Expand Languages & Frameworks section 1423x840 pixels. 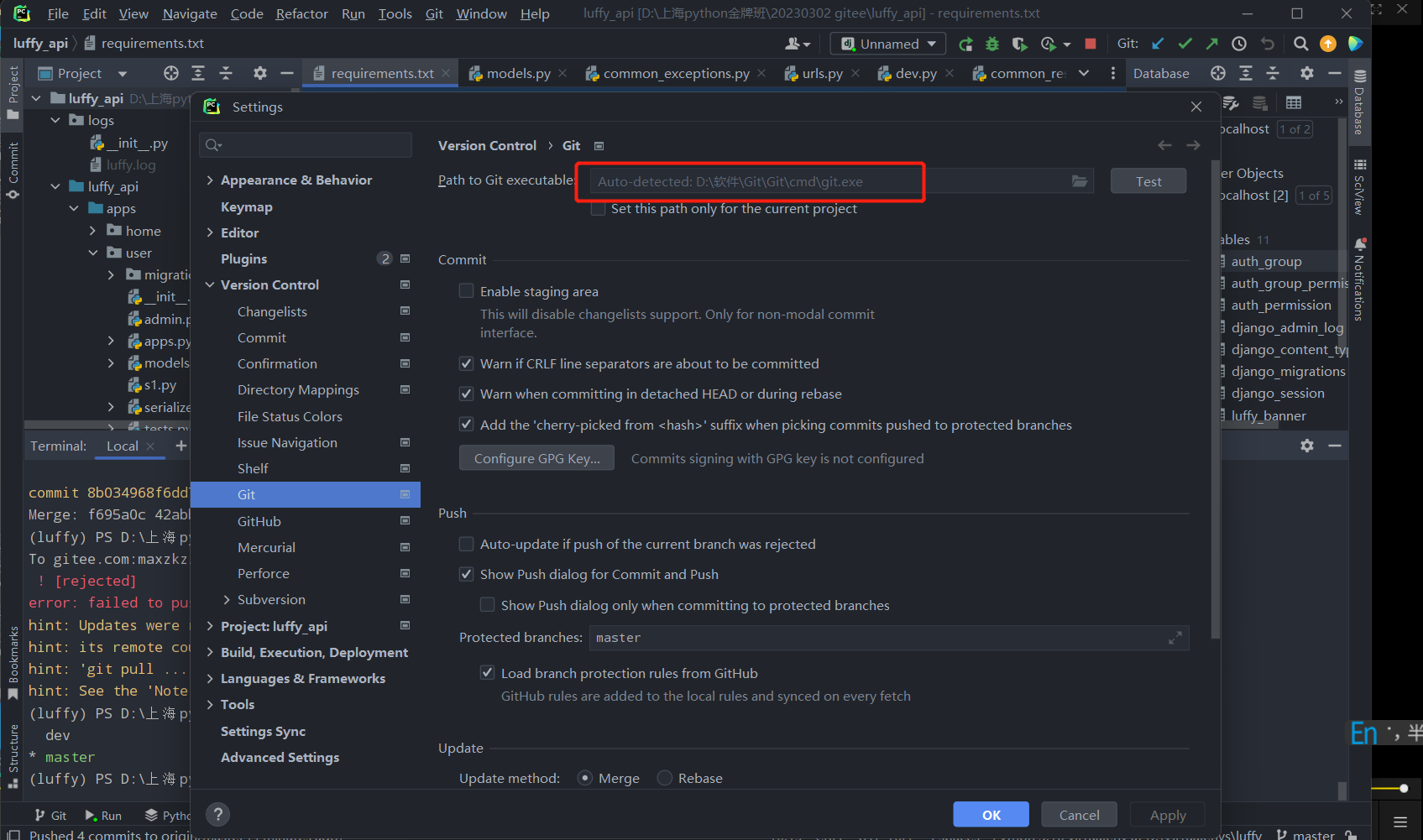[x=210, y=679]
